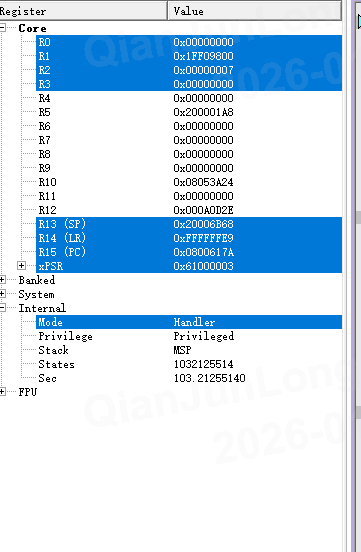Select the R14 (LR) register row
This screenshot has height=552, width=361.
tap(189, 238)
